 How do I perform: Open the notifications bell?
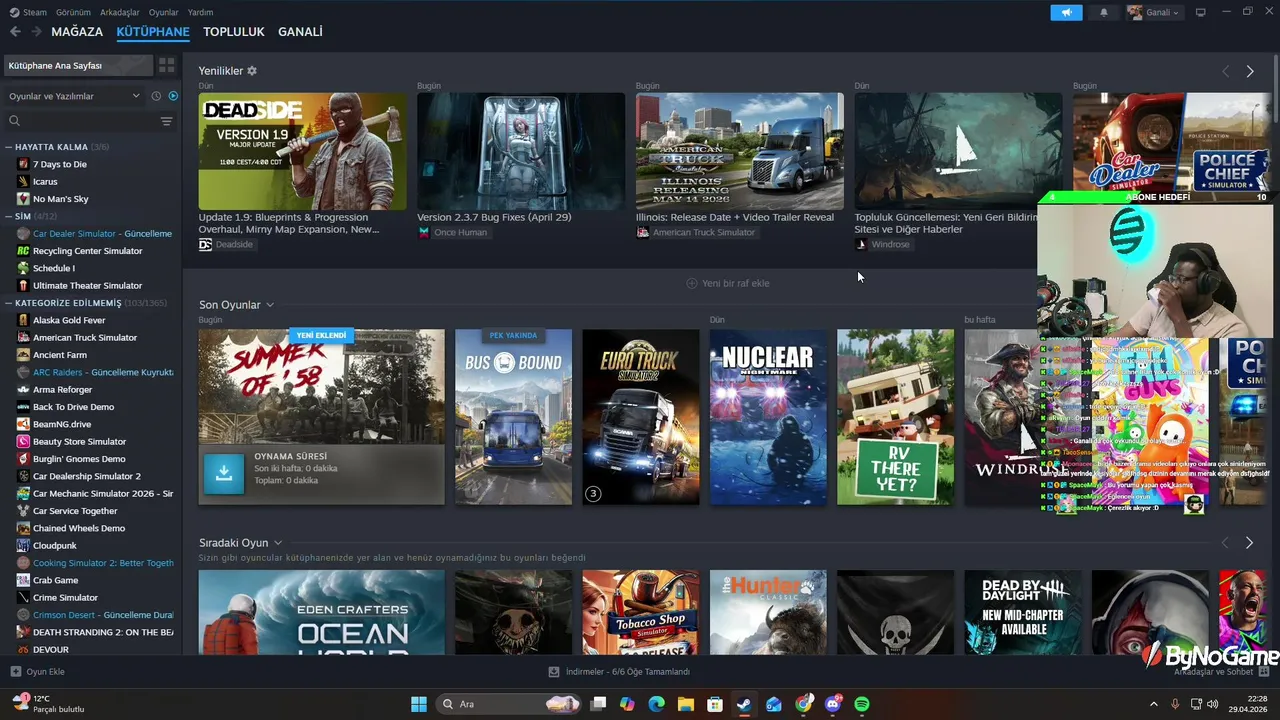coord(1104,12)
